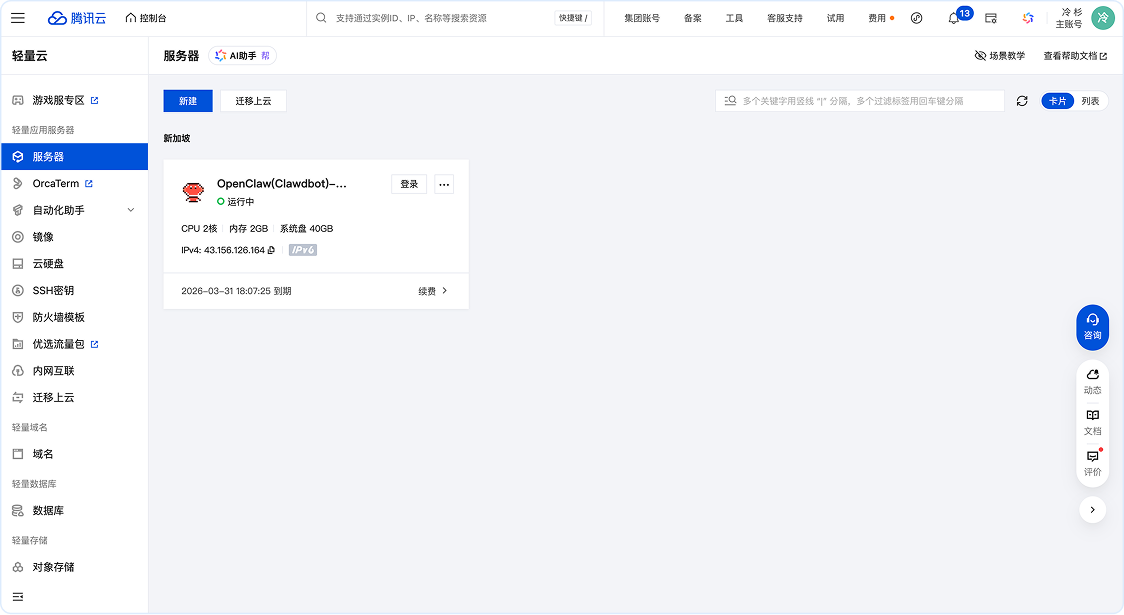
Task: Click the blue 新建 button
Action: coord(188,101)
